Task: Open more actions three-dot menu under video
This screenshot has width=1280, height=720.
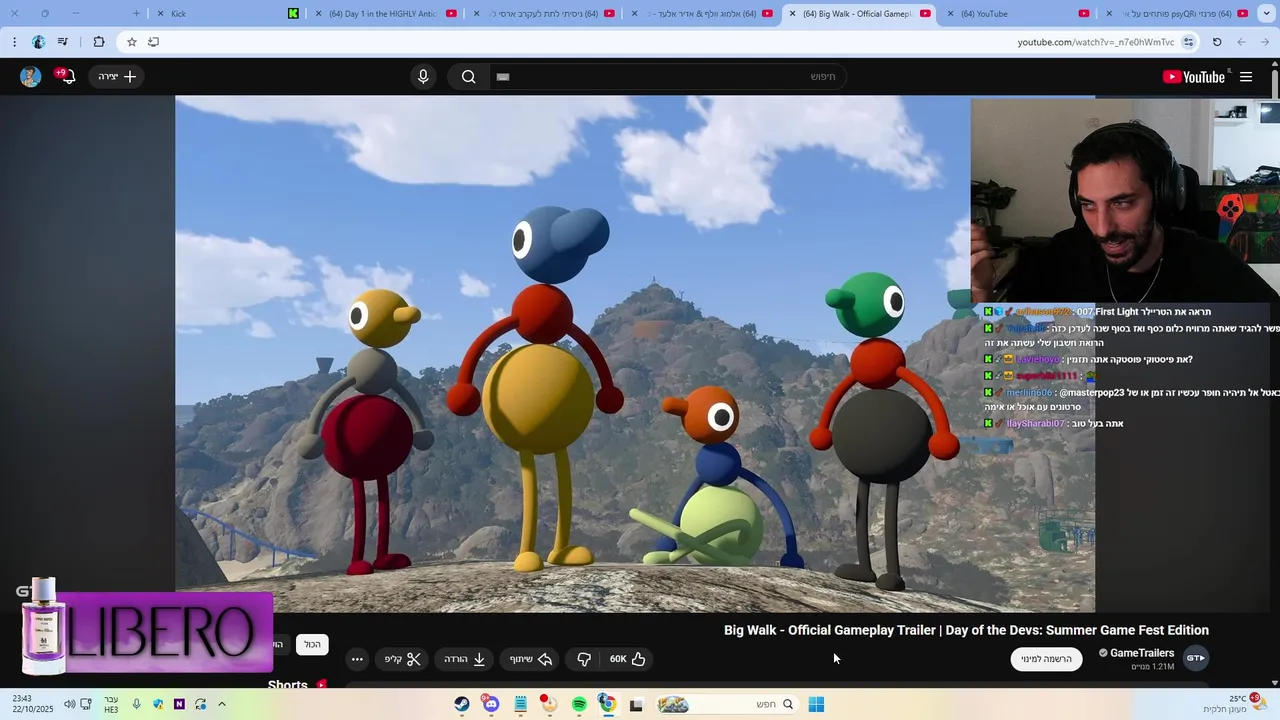Action: coord(357,659)
